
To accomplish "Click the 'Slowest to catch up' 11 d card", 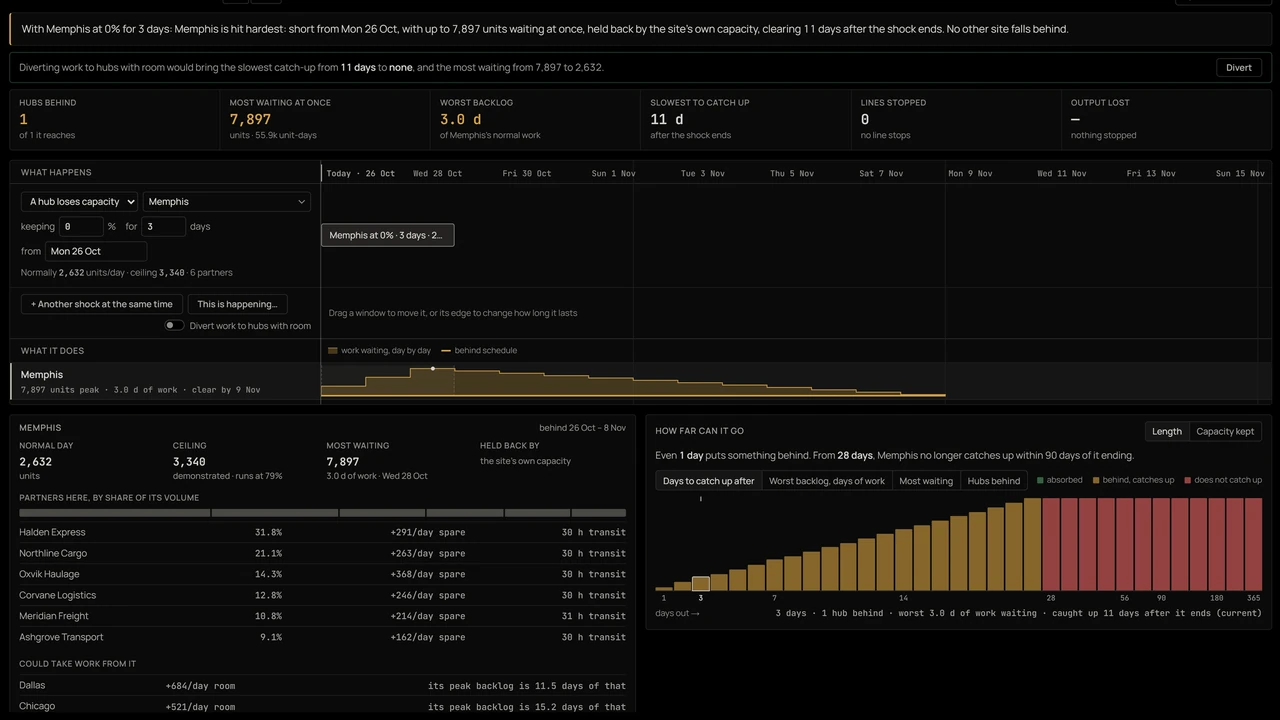I will (x=745, y=119).
